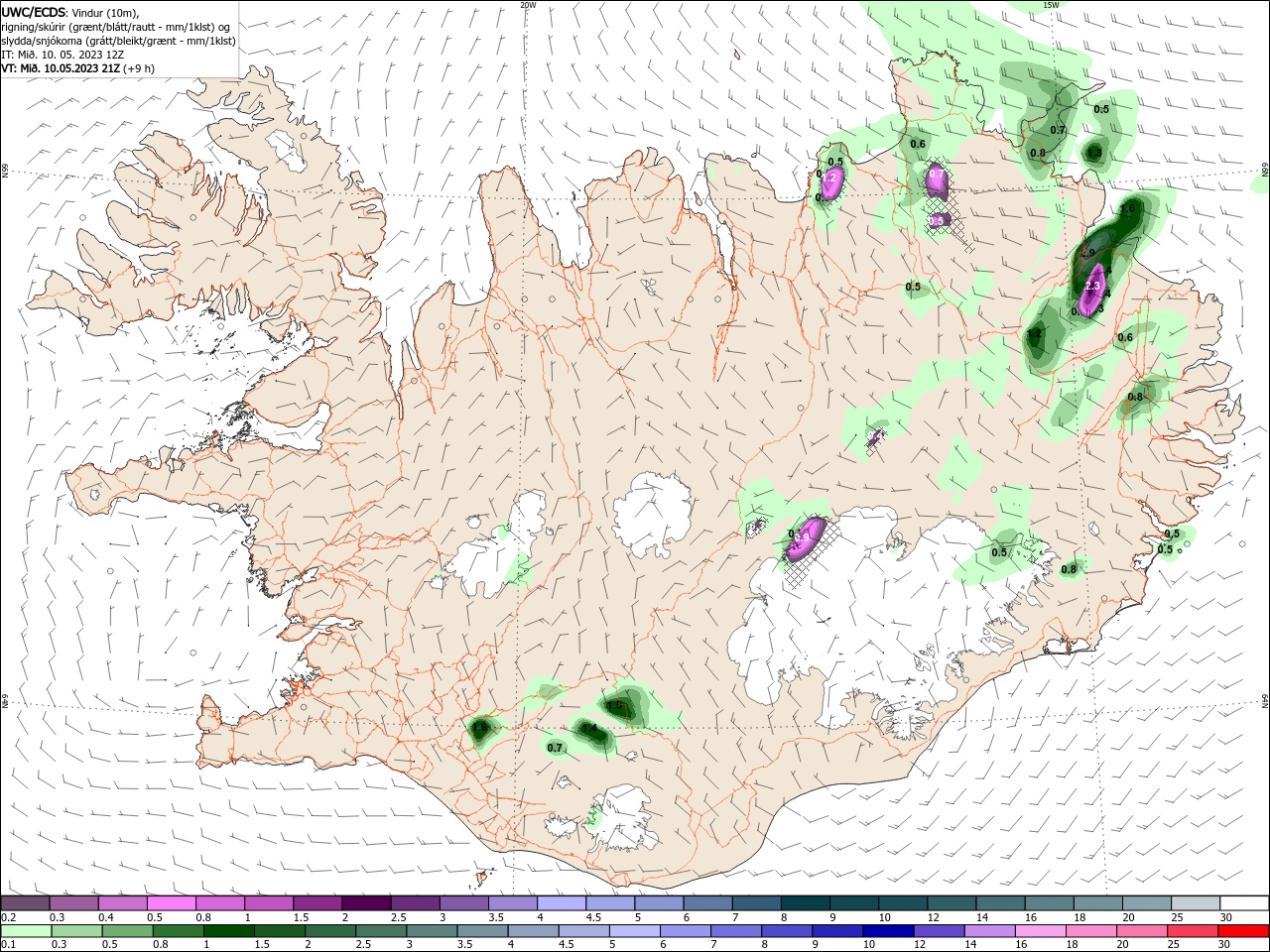Select the darkest green 1 swatch, lower legend row
The height and width of the screenshot is (952, 1270).
click(228, 931)
